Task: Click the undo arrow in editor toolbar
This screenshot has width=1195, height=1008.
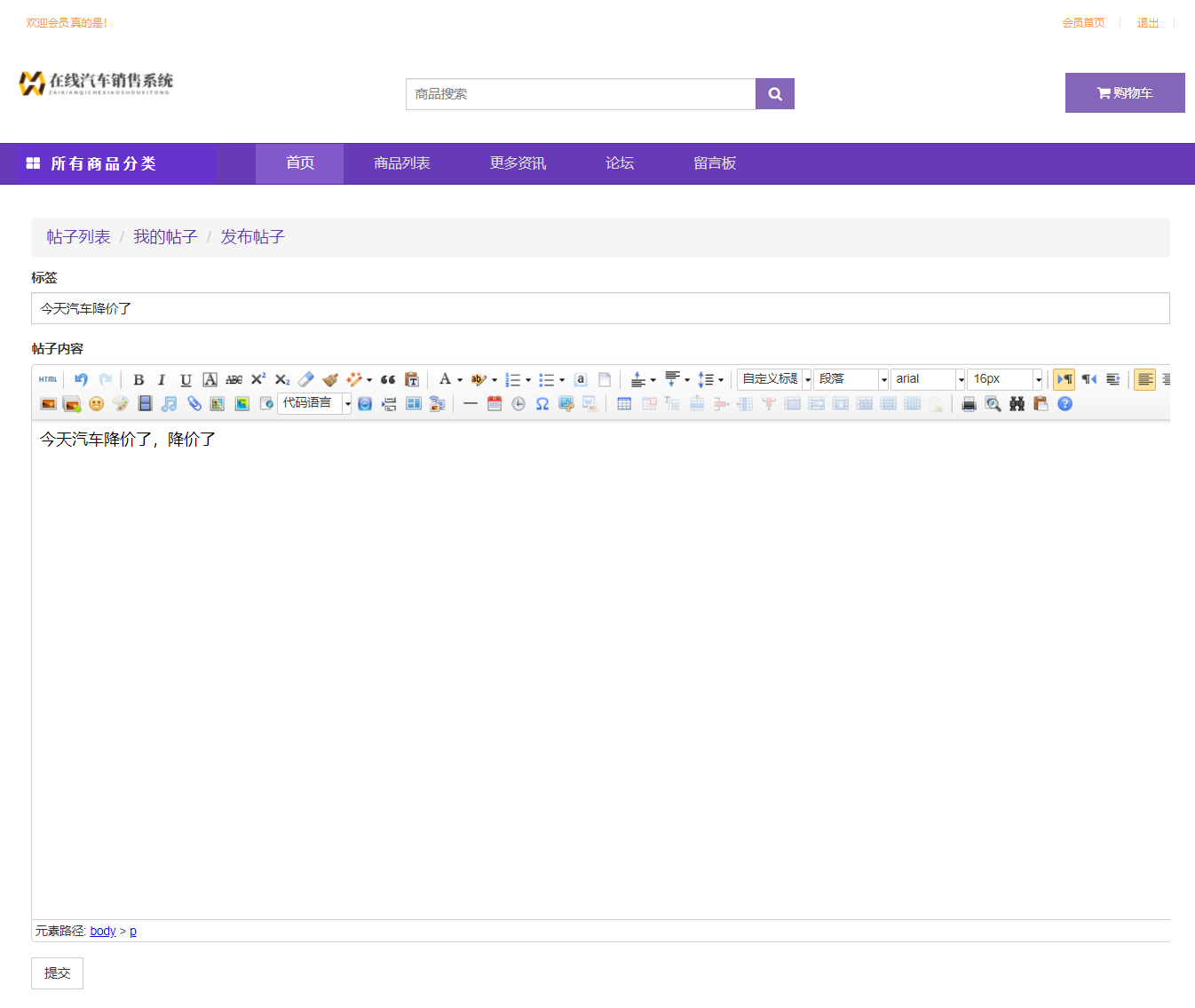Action: [x=81, y=379]
